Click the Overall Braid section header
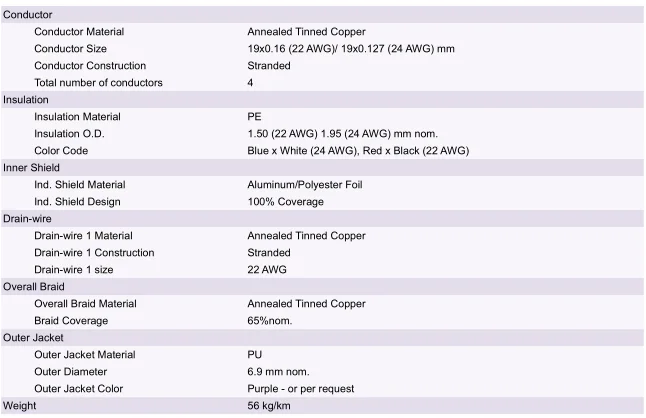 34,287
